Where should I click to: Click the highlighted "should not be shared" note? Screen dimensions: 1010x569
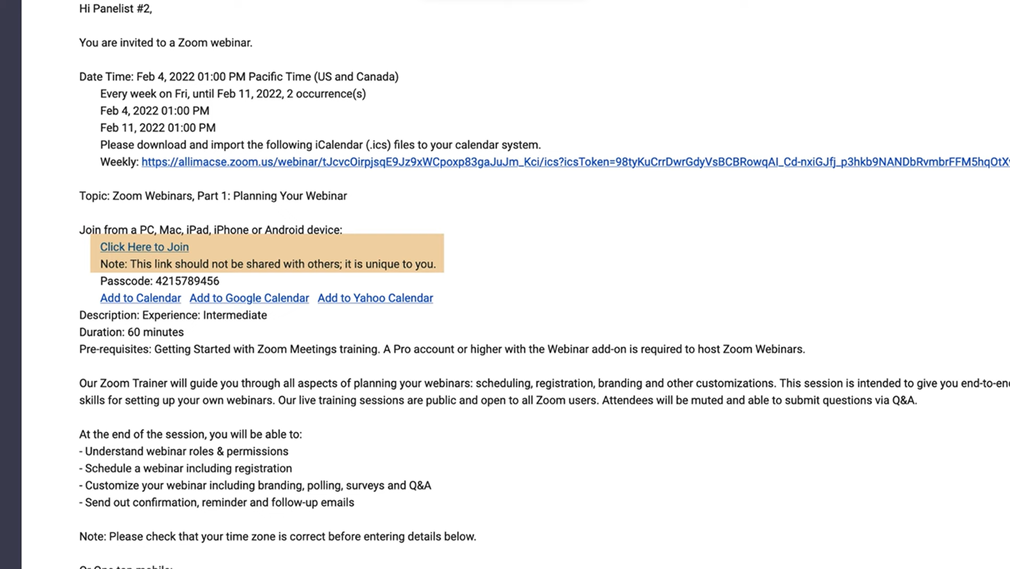point(268,264)
